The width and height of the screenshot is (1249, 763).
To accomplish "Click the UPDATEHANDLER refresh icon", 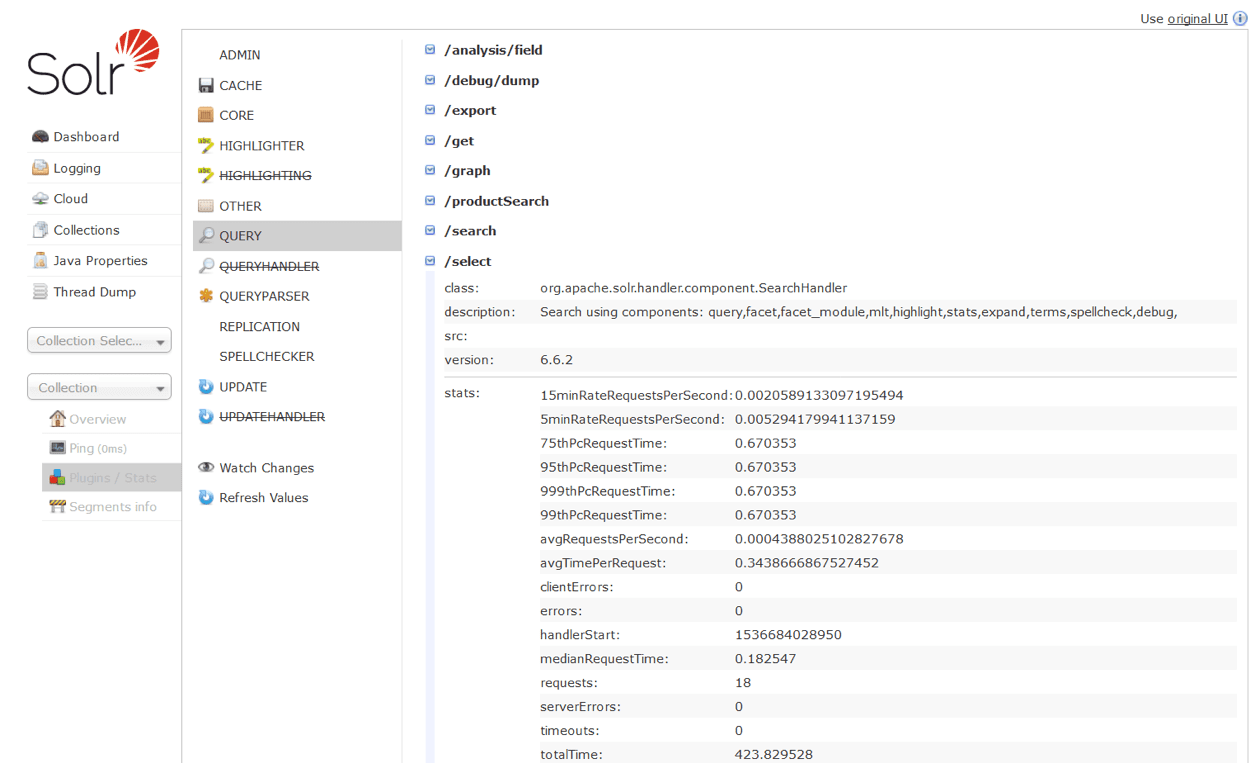I will click(x=206, y=417).
